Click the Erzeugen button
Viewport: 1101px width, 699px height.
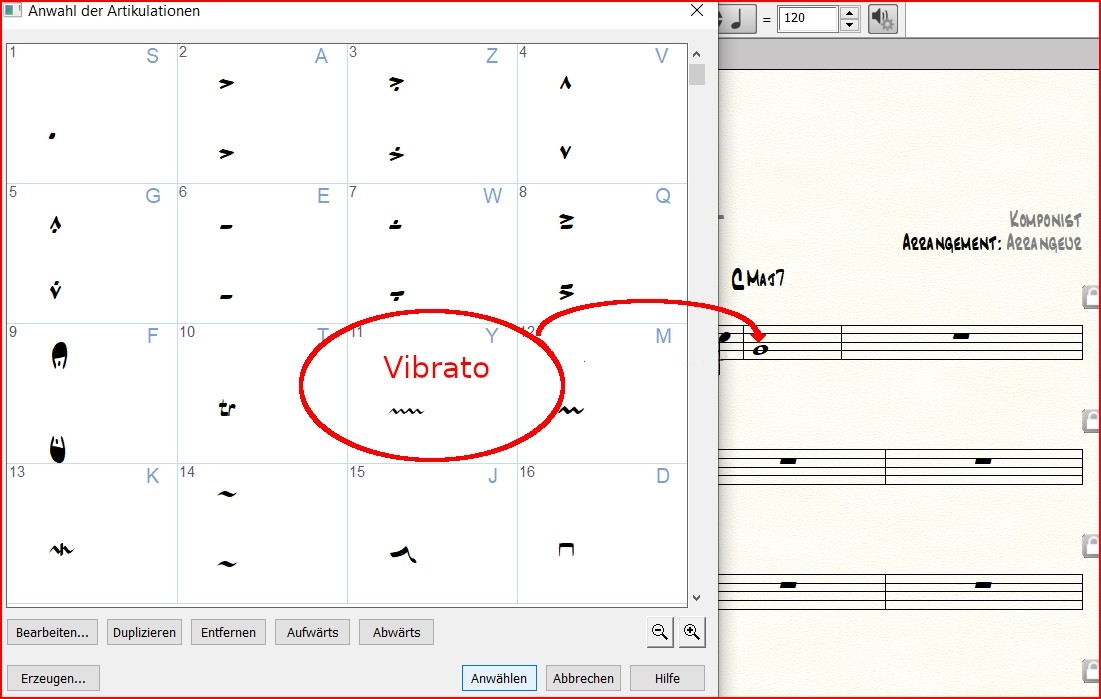(x=53, y=679)
